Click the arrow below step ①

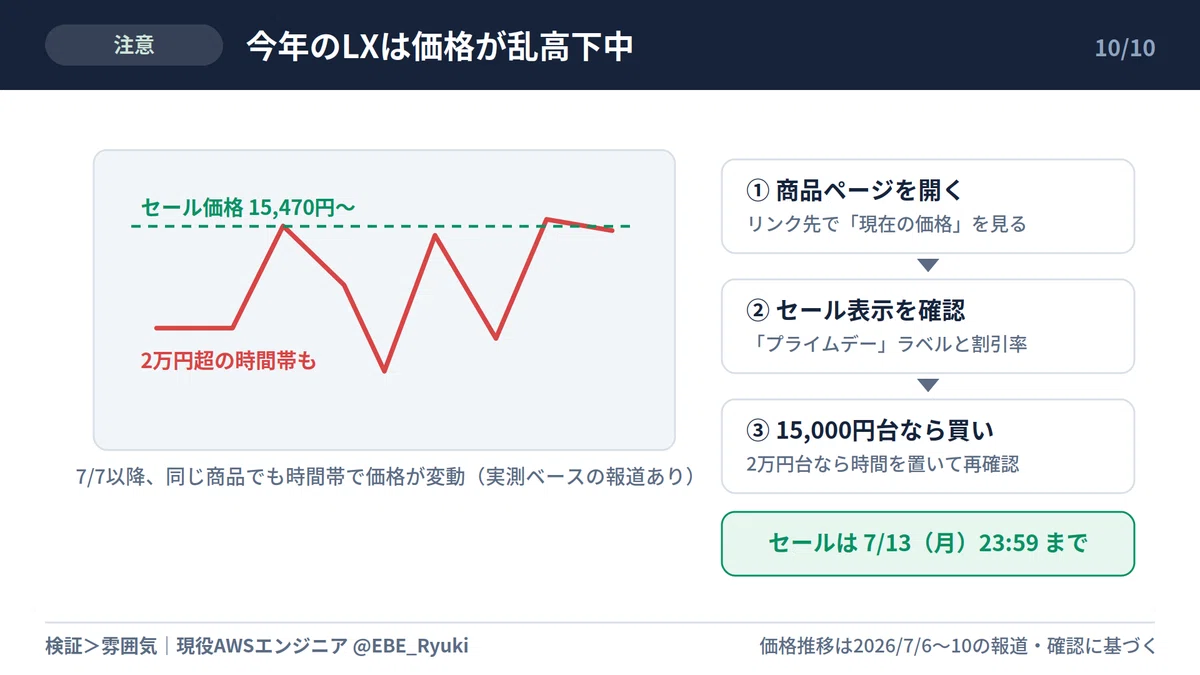point(928,265)
